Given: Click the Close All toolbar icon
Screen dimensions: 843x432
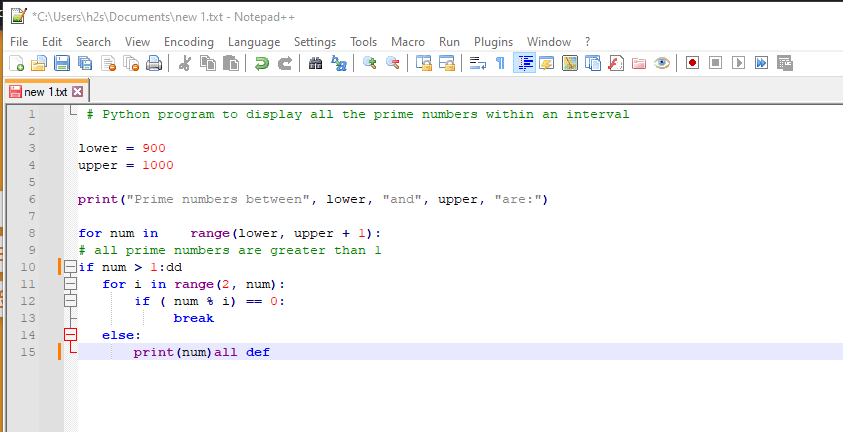Looking at the screenshot, I should (x=131, y=63).
